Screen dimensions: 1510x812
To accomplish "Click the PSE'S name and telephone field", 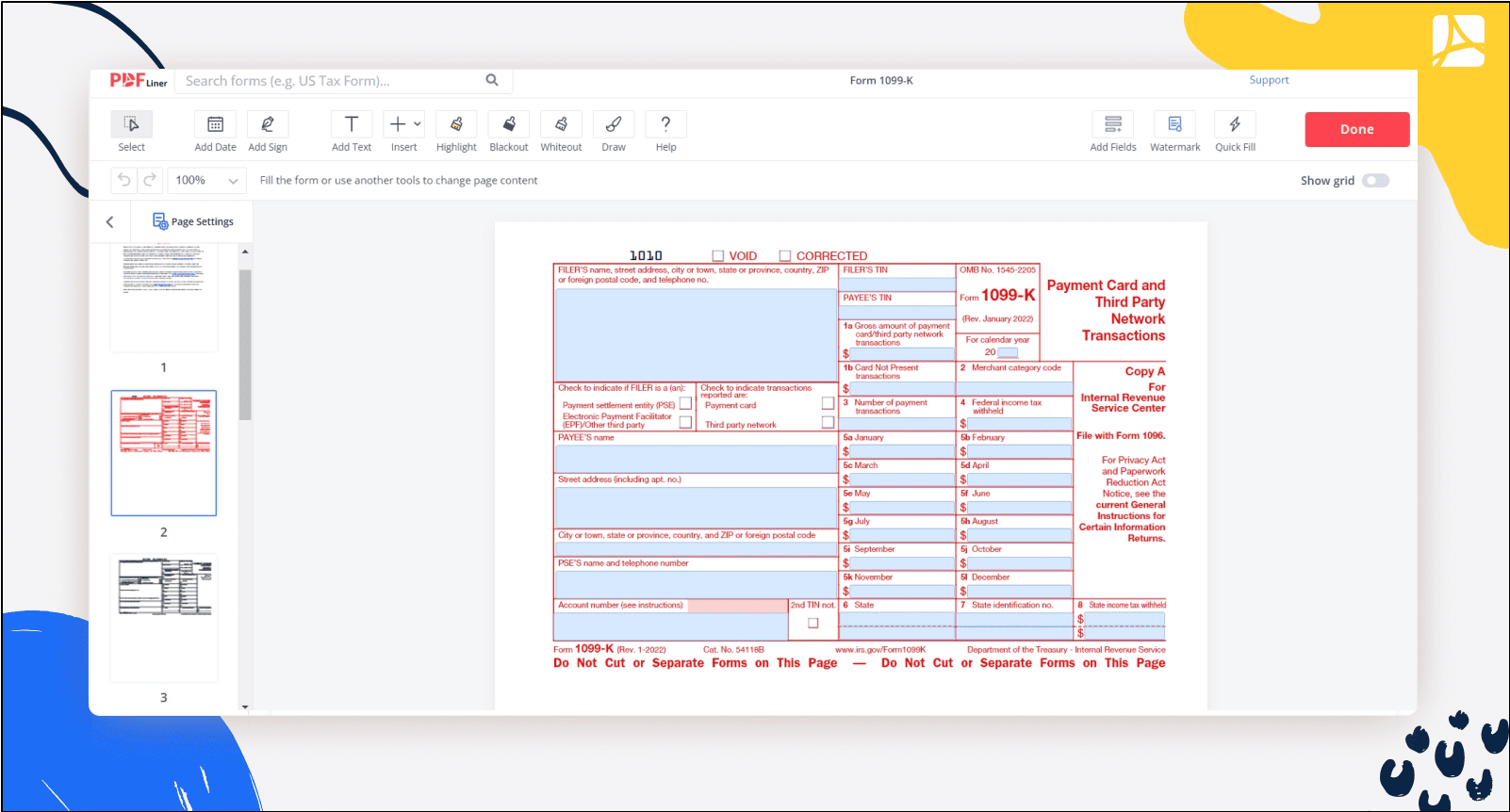I will tap(696, 584).
